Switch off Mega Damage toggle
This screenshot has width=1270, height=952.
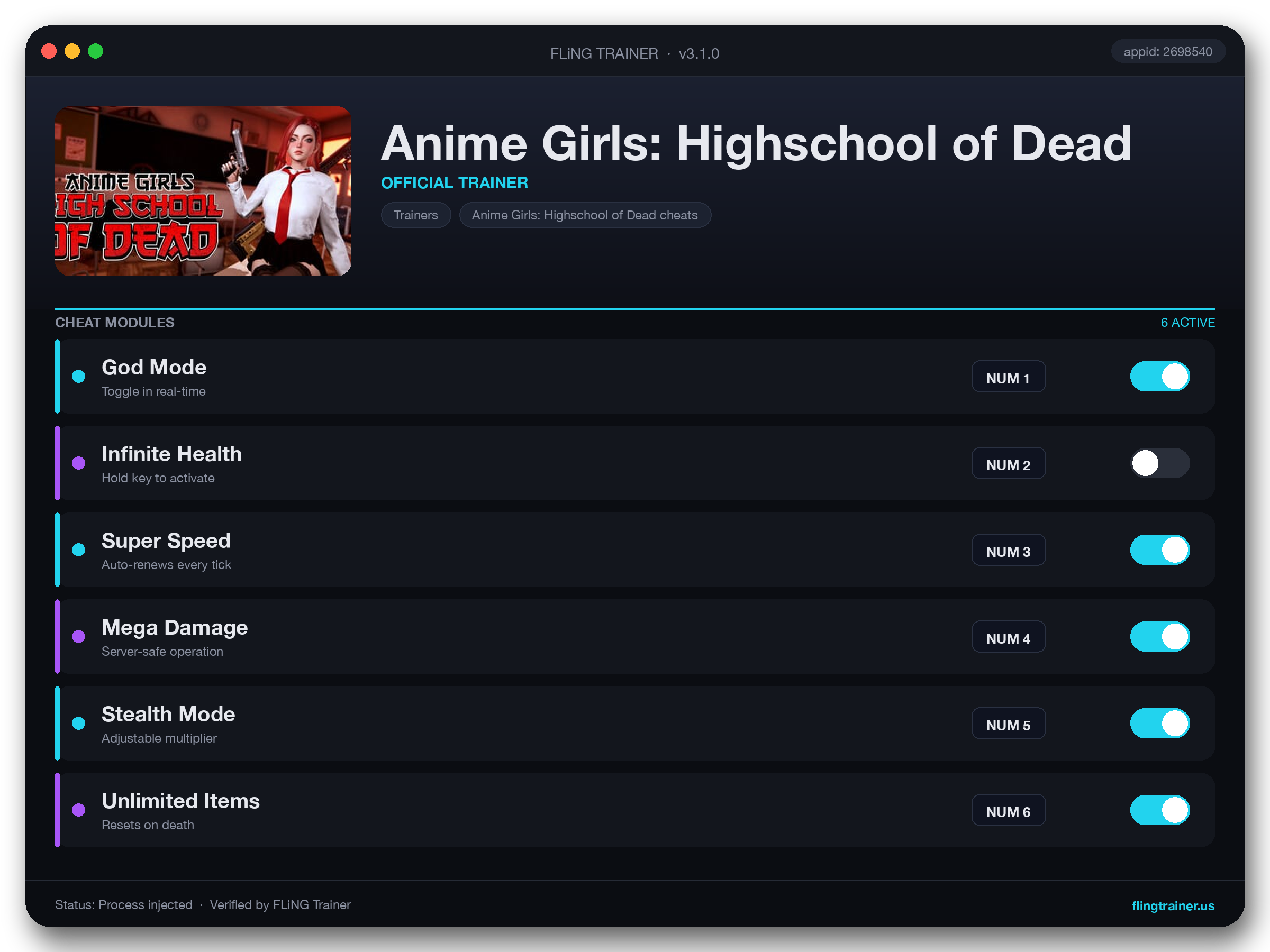pyautogui.click(x=1159, y=636)
